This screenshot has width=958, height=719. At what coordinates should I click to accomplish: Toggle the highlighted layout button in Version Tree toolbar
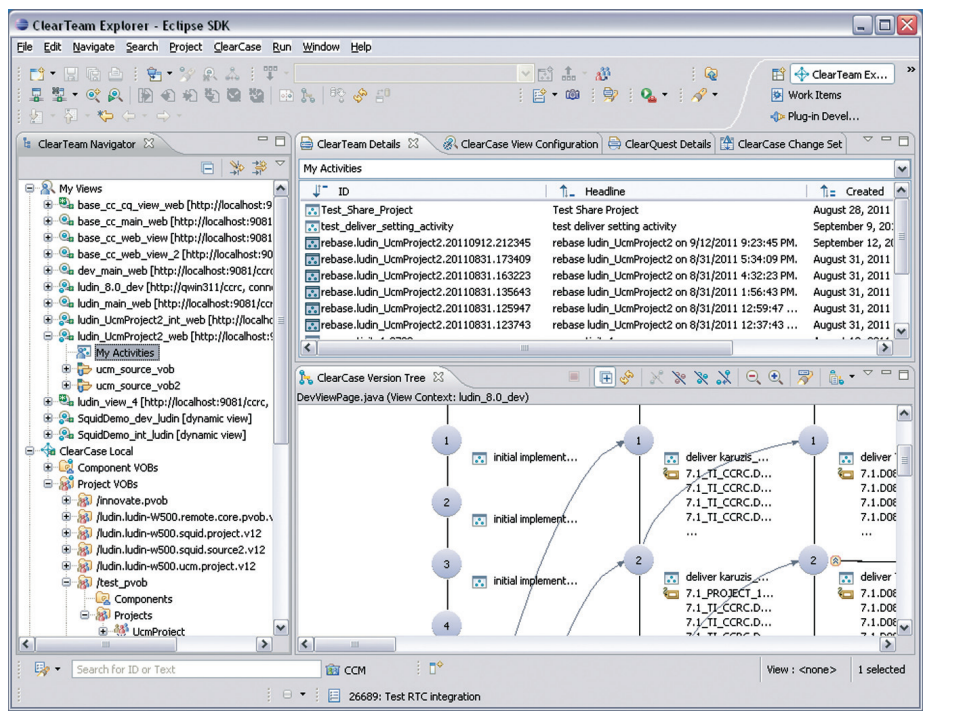pyautogui.click(x=605, y=378)
